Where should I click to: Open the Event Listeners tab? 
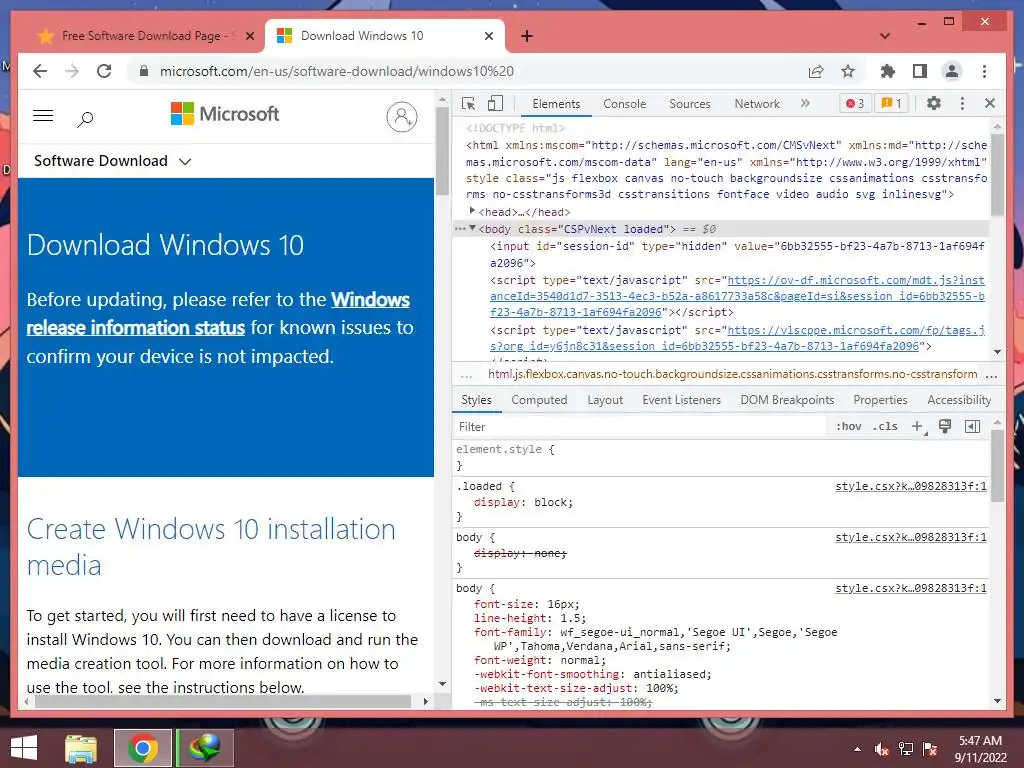click(x=681, y=400)
